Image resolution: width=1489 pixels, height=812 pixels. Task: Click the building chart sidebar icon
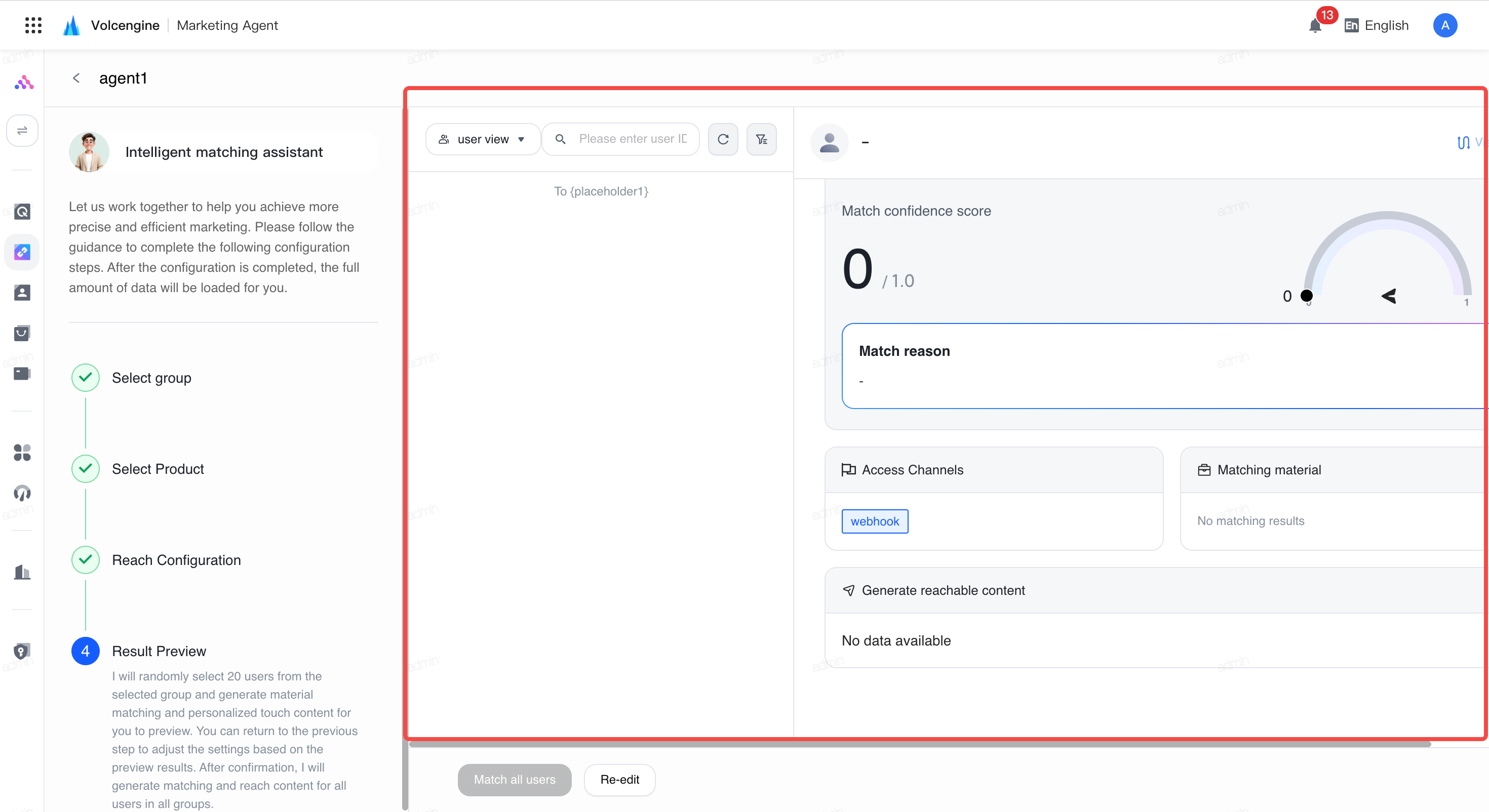pos(22,572)
